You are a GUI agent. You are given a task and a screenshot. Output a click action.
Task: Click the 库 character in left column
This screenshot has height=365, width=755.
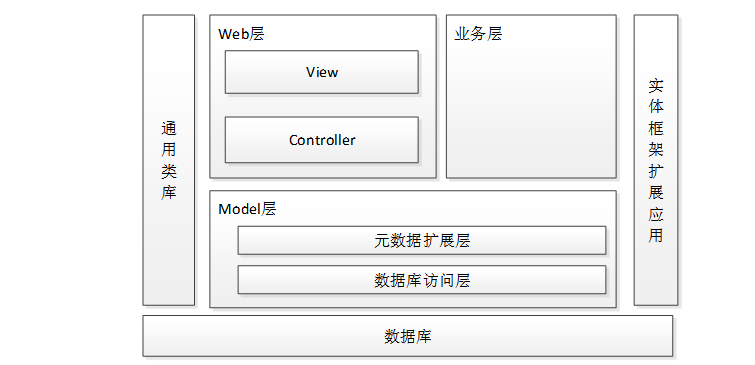169,192
